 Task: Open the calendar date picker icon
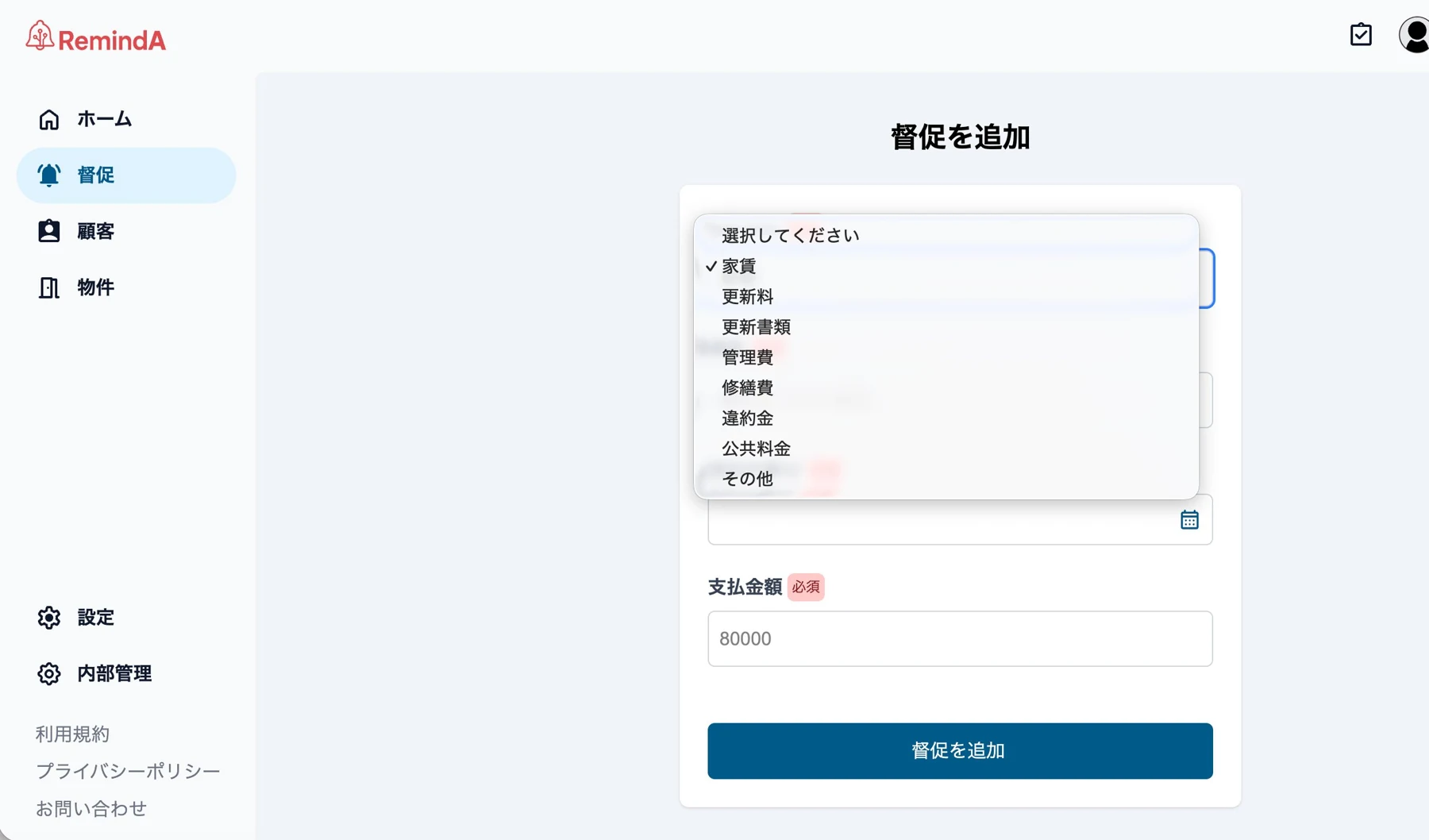click(1189, 520)
